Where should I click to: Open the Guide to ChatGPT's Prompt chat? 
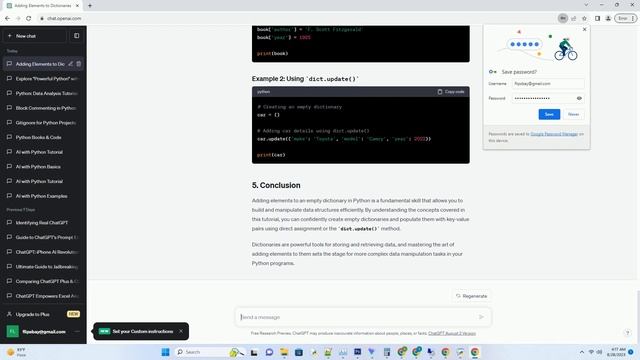pyautogui.click(x=43, y=238)
